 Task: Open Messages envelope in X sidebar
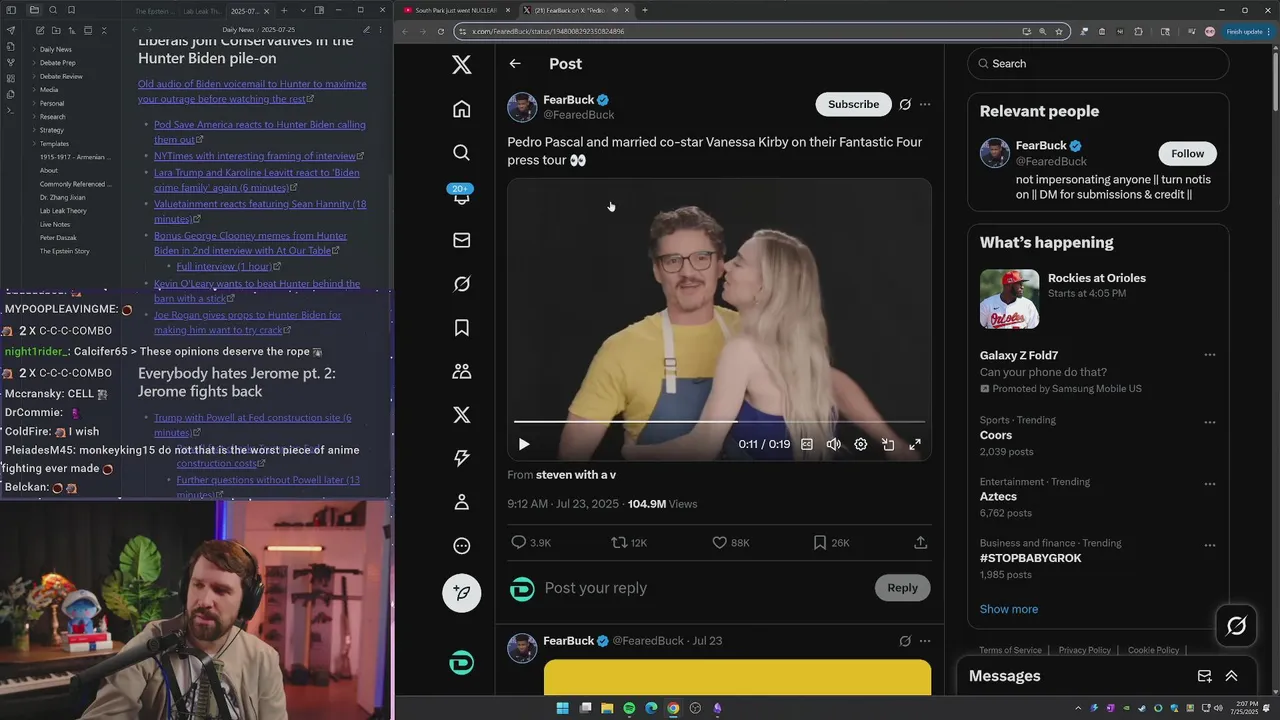click(461, 240)
